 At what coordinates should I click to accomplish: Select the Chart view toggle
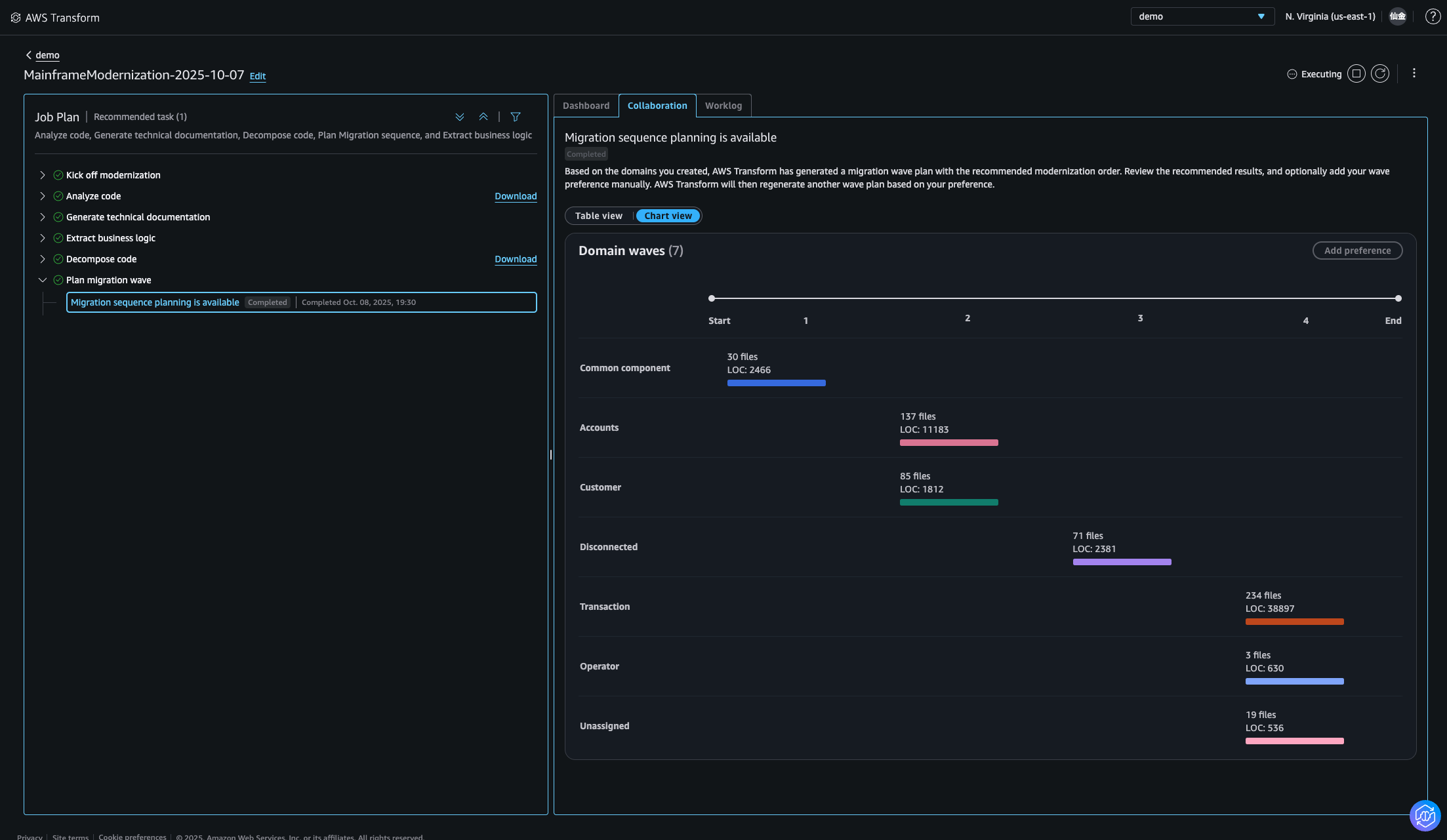pos(668,216)
